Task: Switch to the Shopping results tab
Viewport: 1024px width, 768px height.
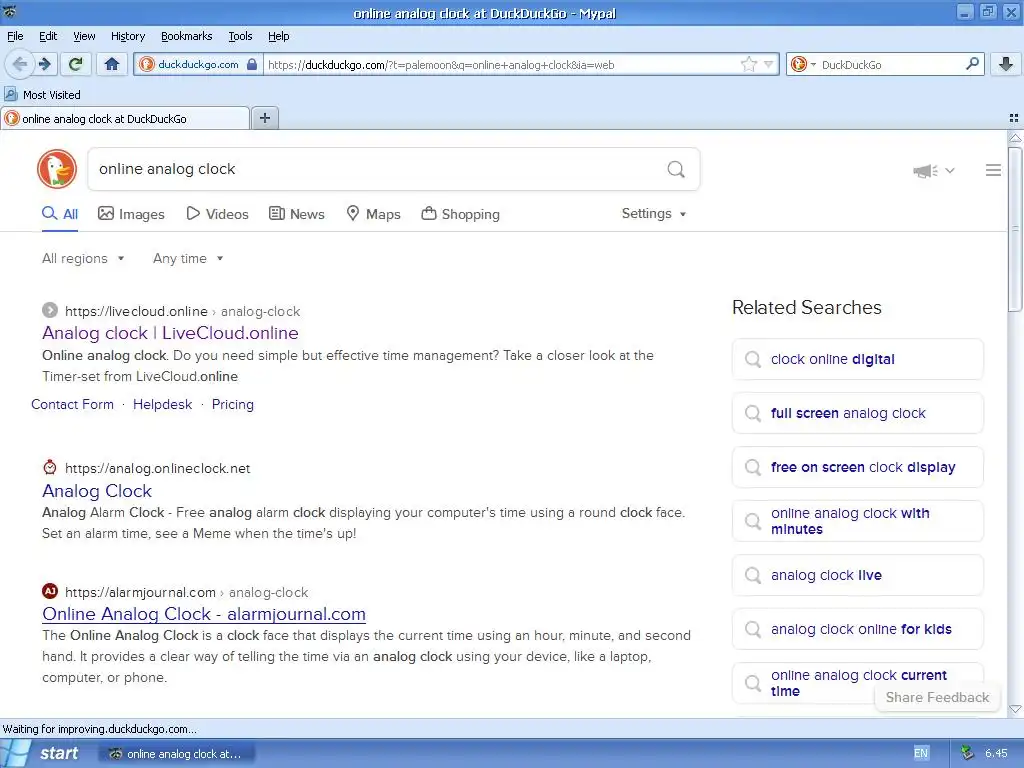Action: point(460,214)
